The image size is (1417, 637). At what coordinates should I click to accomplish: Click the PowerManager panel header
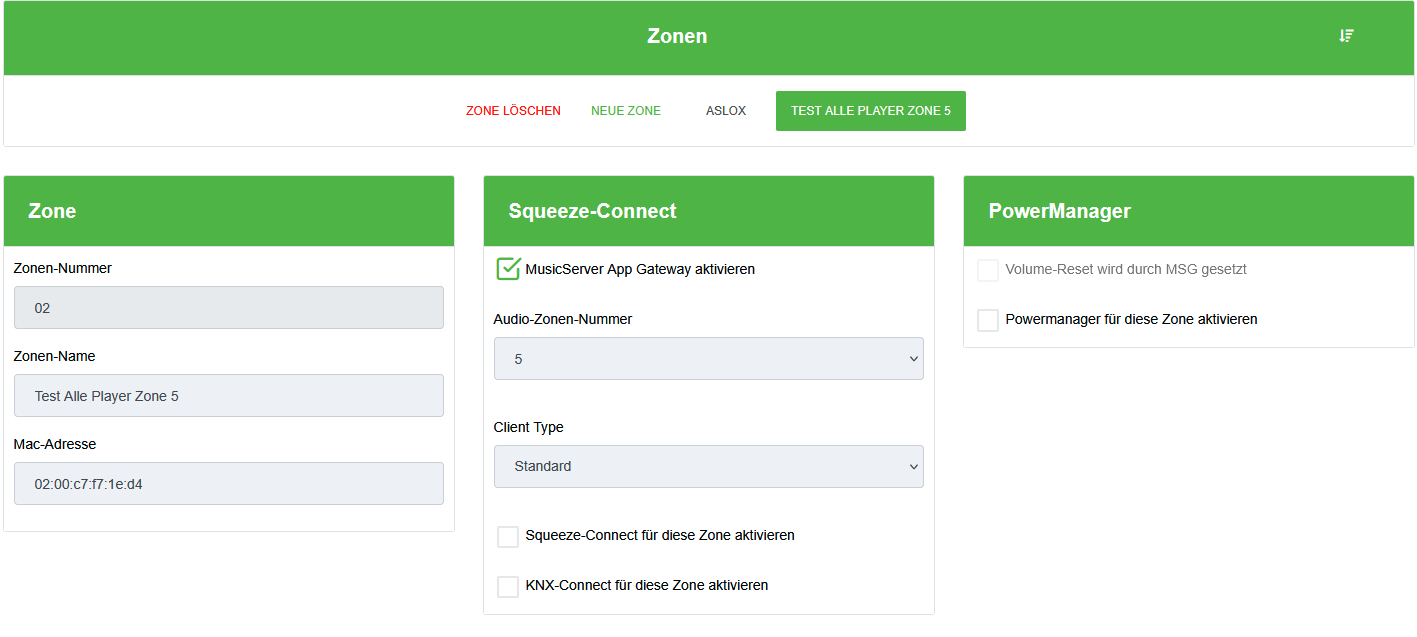coord(1188,211)
